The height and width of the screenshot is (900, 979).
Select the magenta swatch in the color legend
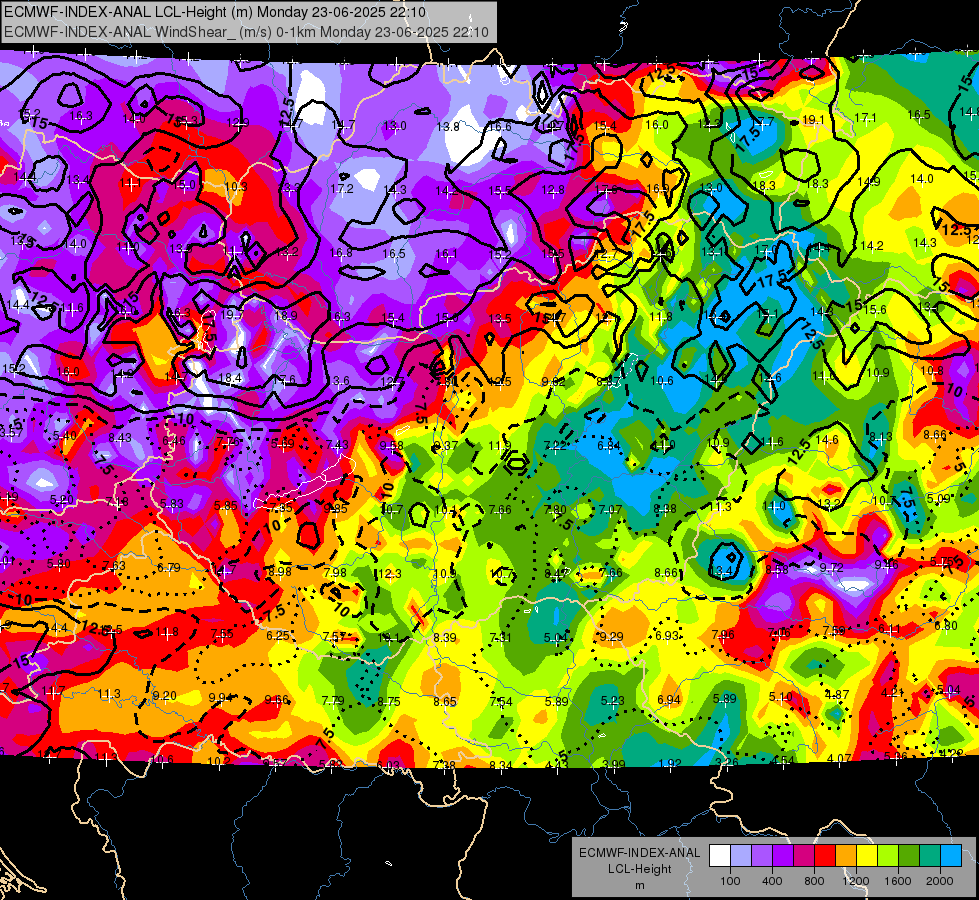point(804,856)
